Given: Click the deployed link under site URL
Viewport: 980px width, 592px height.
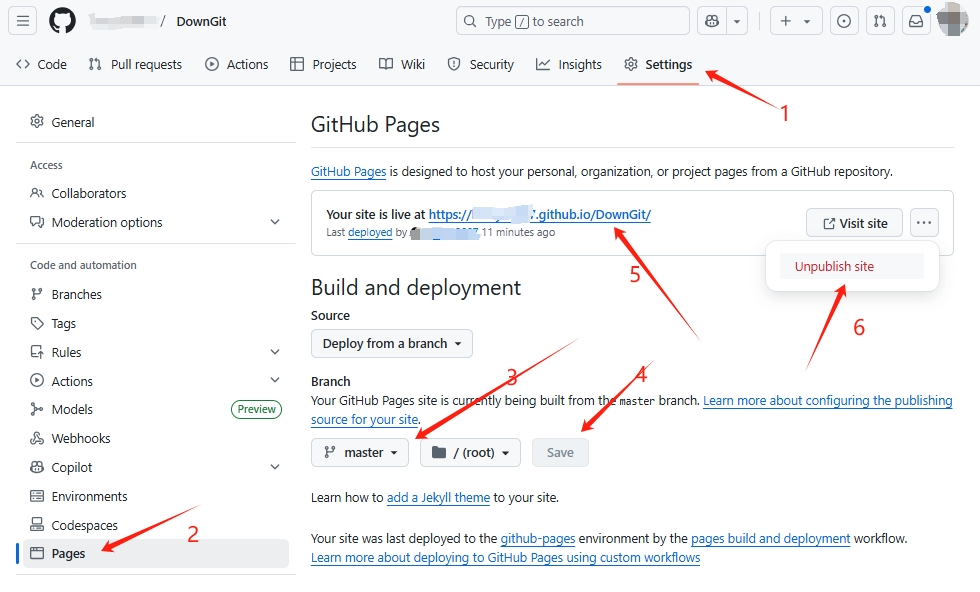Looking at the screenshot, I should (x=370, y=232).
